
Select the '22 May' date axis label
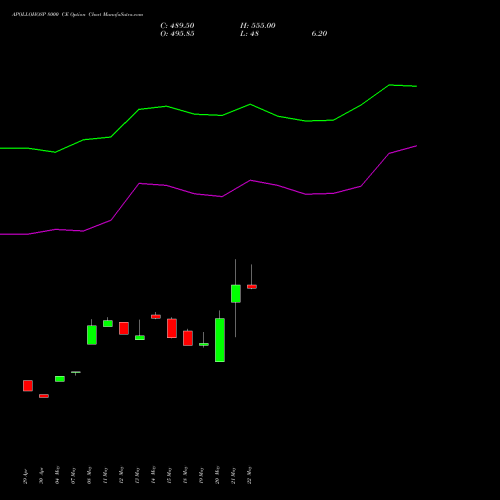(x=250, y=475)
